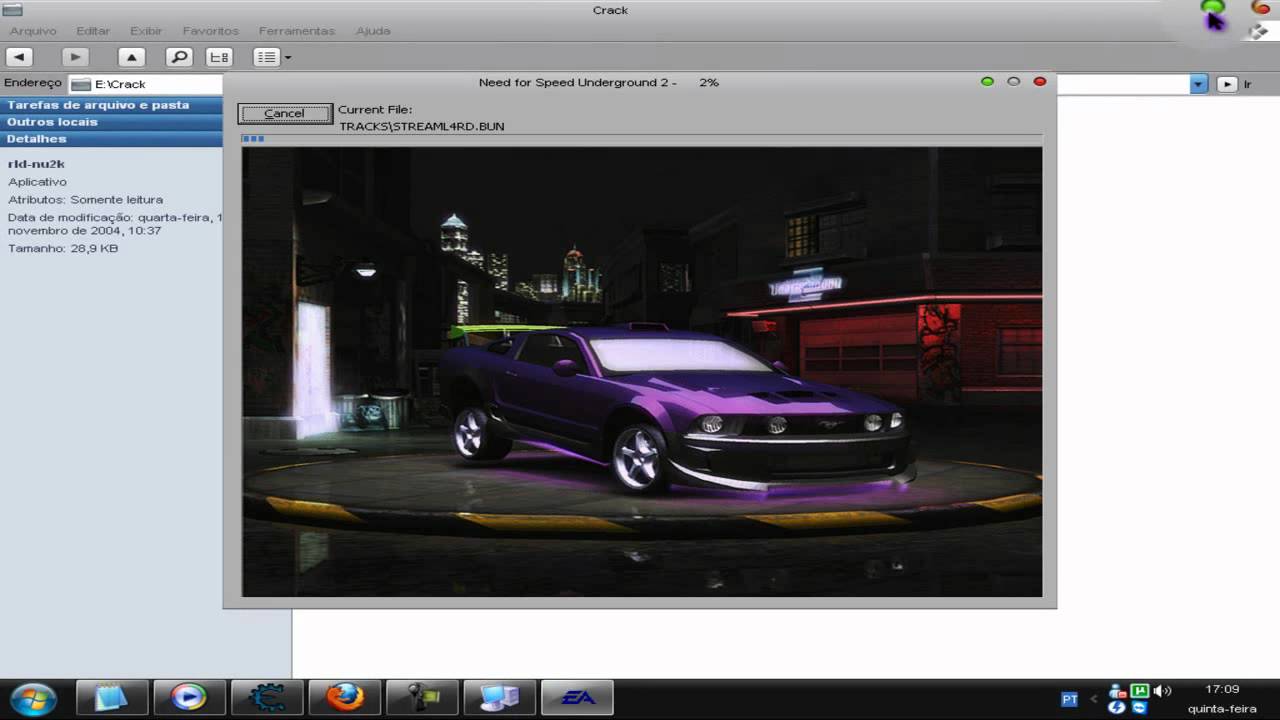
Task: Click the green button on Crack window title bar
Action: point(1212,7)
